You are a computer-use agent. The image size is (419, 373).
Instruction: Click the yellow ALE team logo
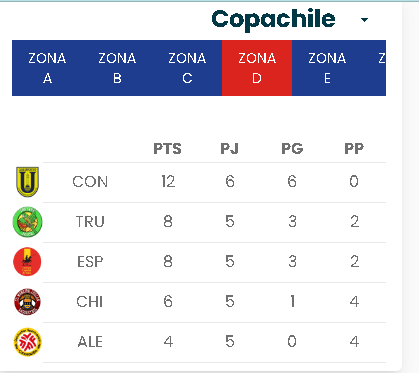point(28,342)
